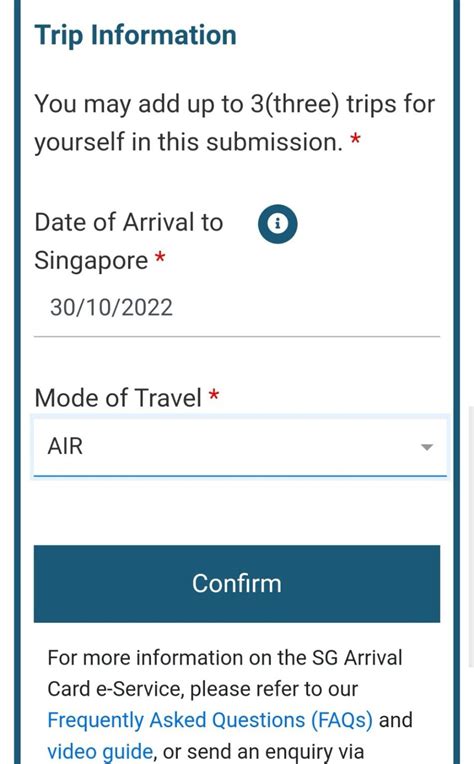Open the Mode of Travel dropdown
This screenshot has height=764, width=474.
[240, 446]
